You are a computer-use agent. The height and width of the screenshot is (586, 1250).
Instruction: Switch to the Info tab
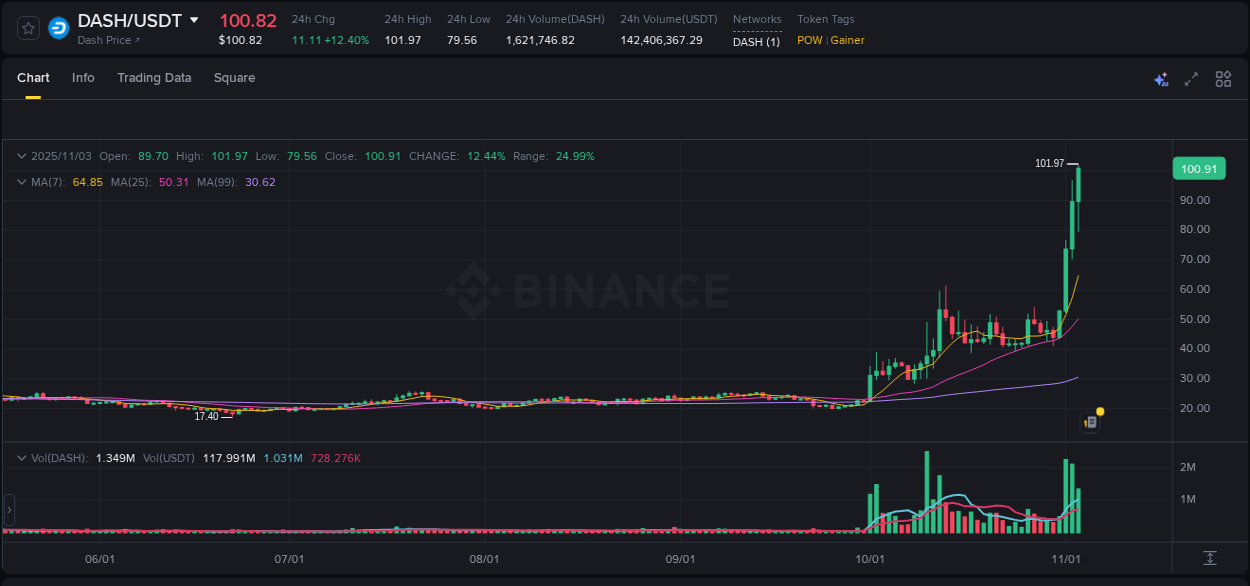(83, 77)
